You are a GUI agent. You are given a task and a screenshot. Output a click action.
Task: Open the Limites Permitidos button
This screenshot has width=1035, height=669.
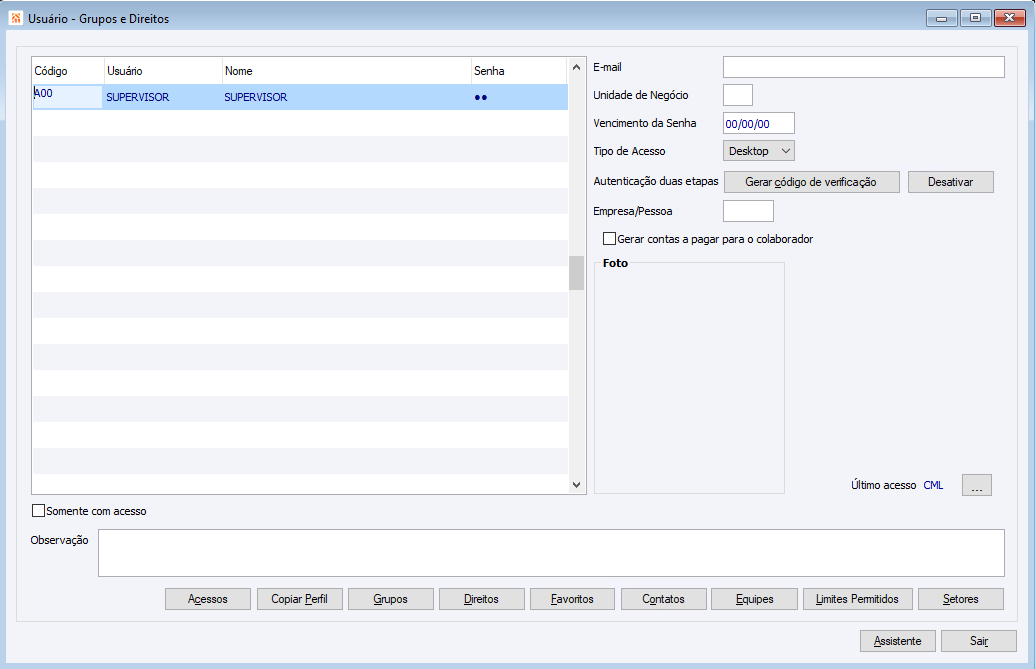tap(857, 599)
